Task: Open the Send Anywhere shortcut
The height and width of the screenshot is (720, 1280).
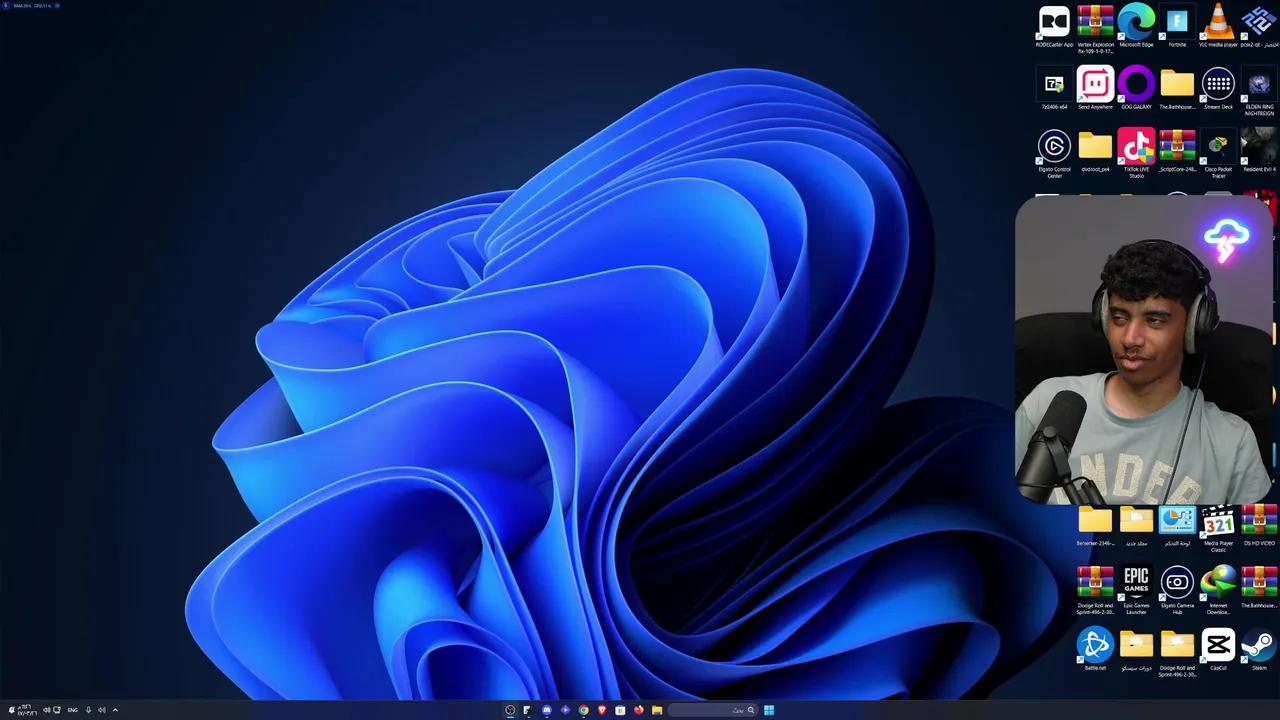Action: click(x=1095, y=89)
